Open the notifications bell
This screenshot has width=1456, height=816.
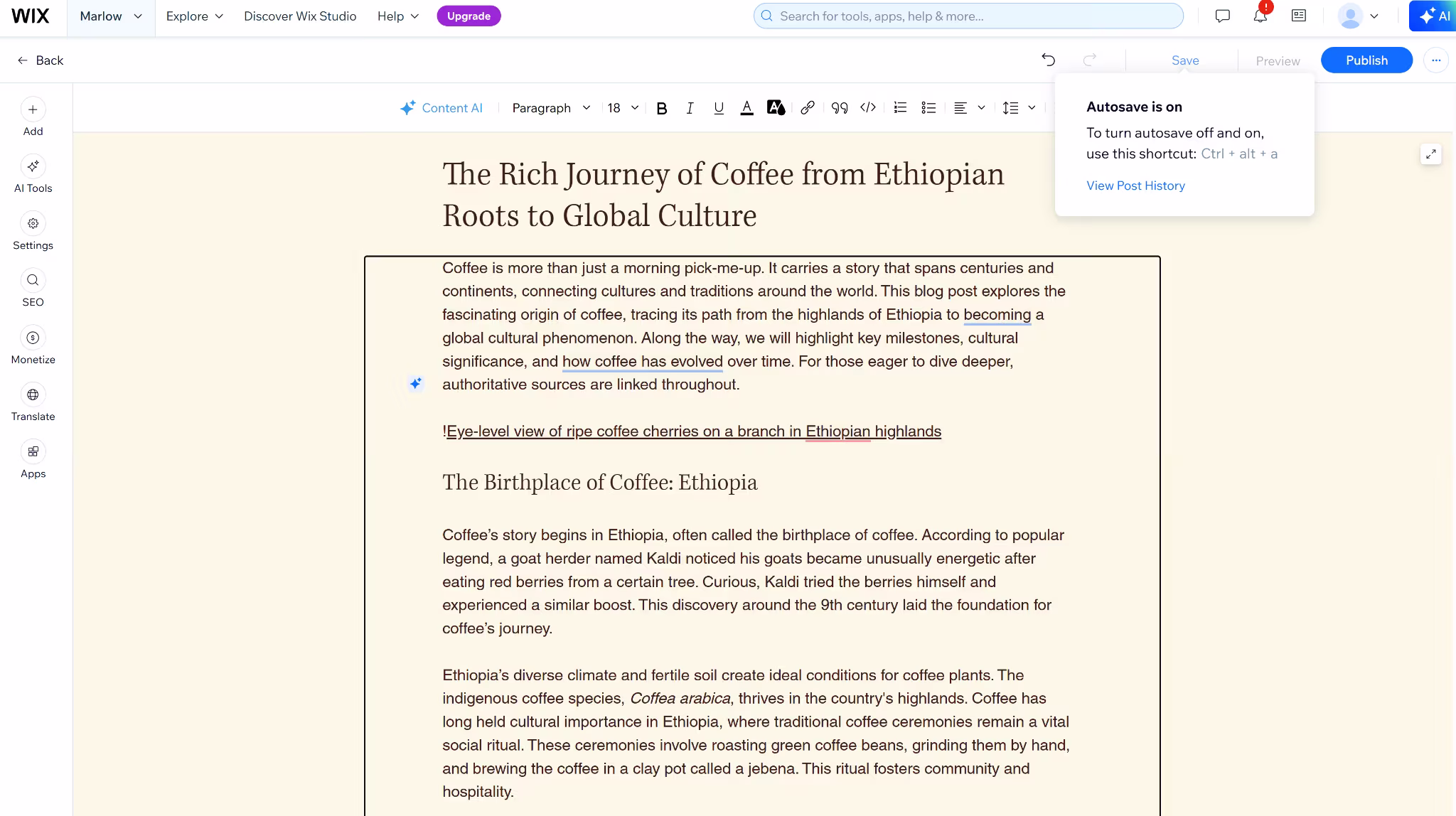(1260, 16)
